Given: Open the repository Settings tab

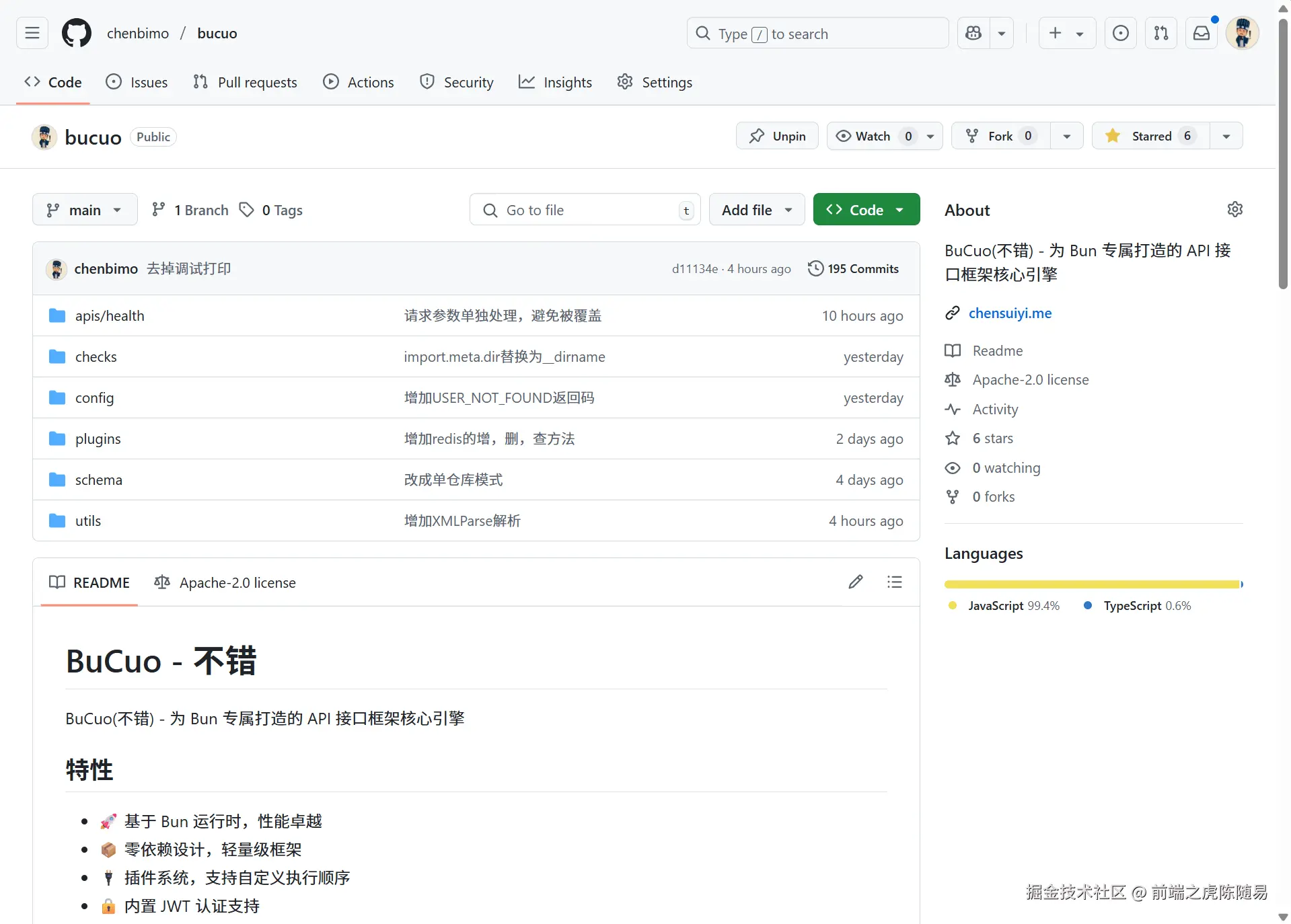Looking at the screenshot, I should [x=655, y=82].
